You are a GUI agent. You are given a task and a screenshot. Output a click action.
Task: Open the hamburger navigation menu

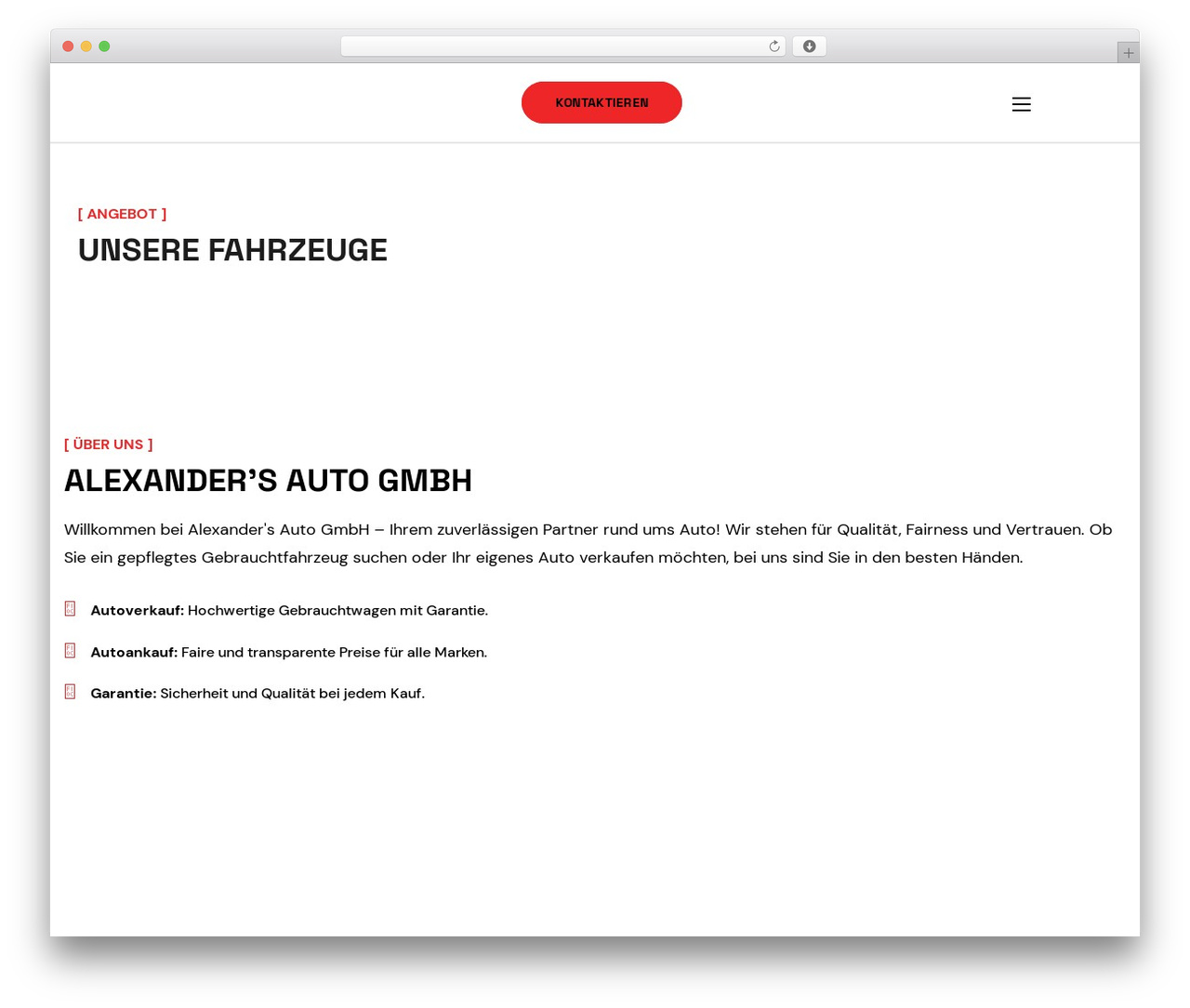(x=1021, y=104)
